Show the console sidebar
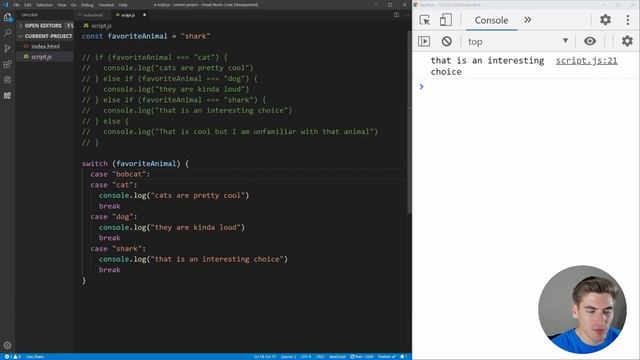Screen dimensions: 640x360 click(424, 41)
